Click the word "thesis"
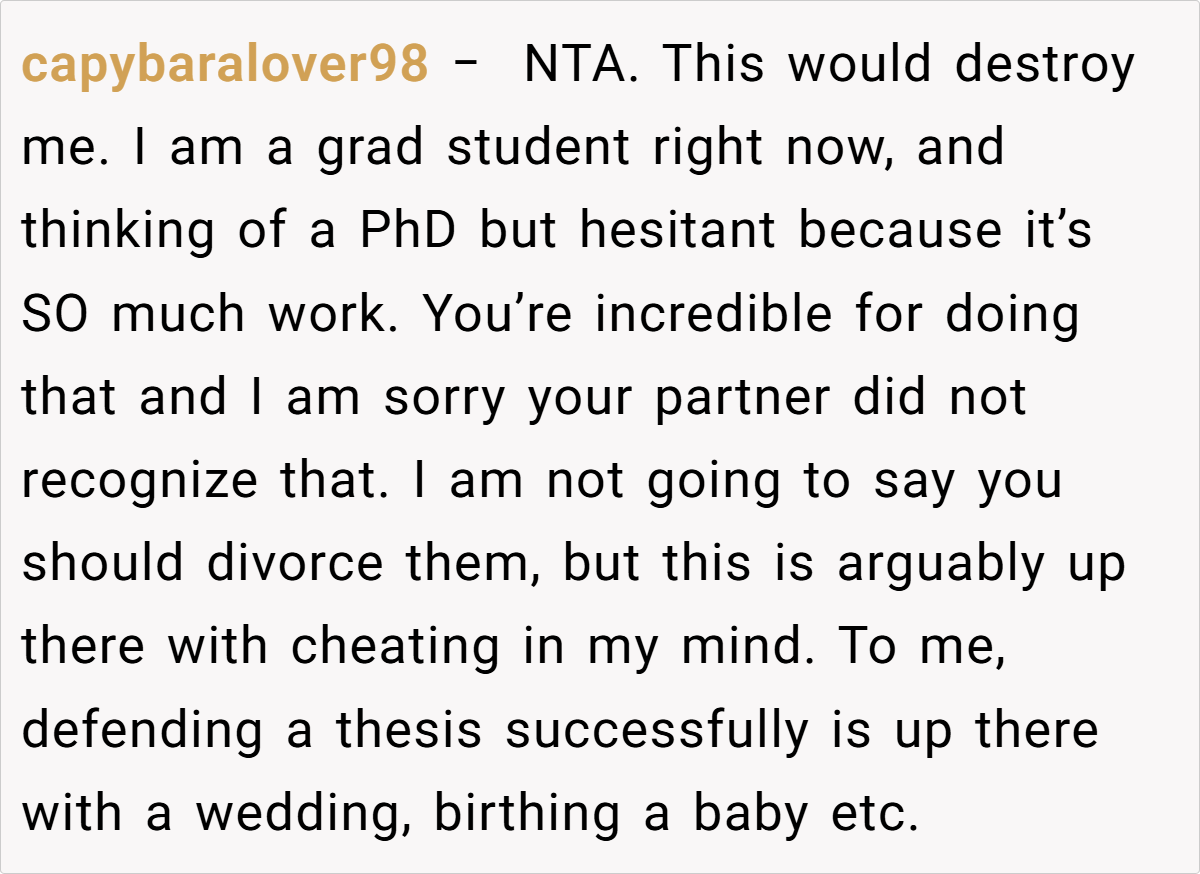The image size is (1200, 874). [x=411, y=730]
